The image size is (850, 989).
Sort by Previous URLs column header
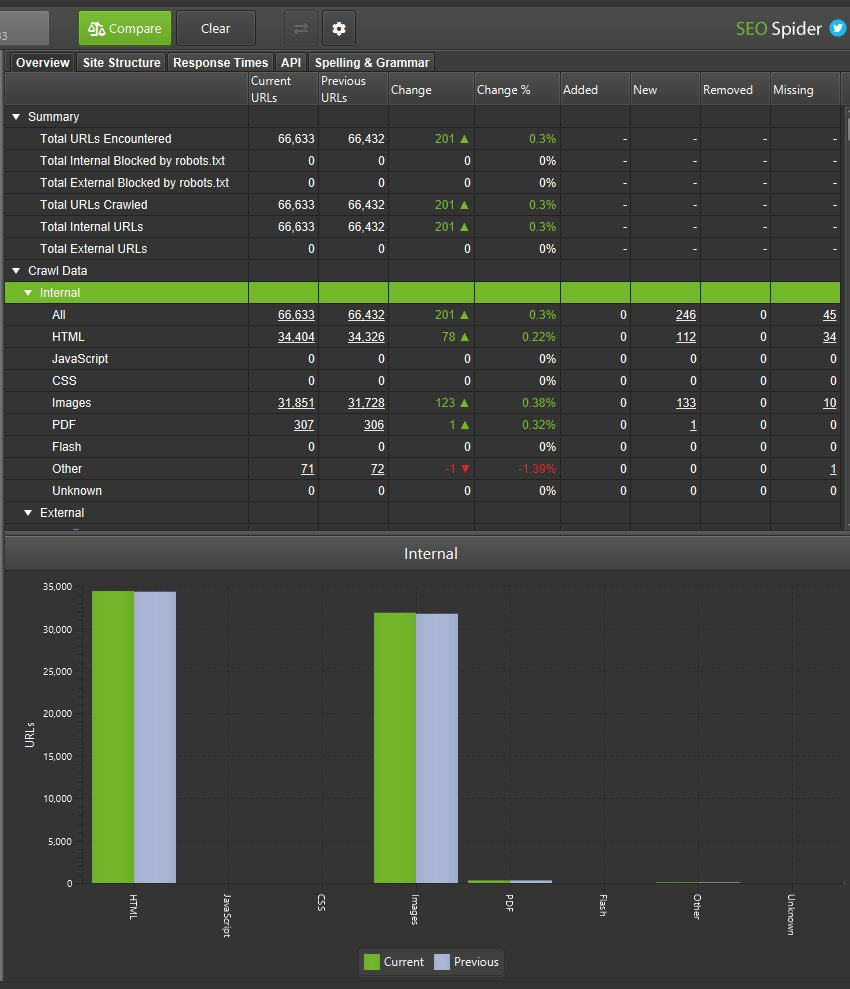point(353,89)
